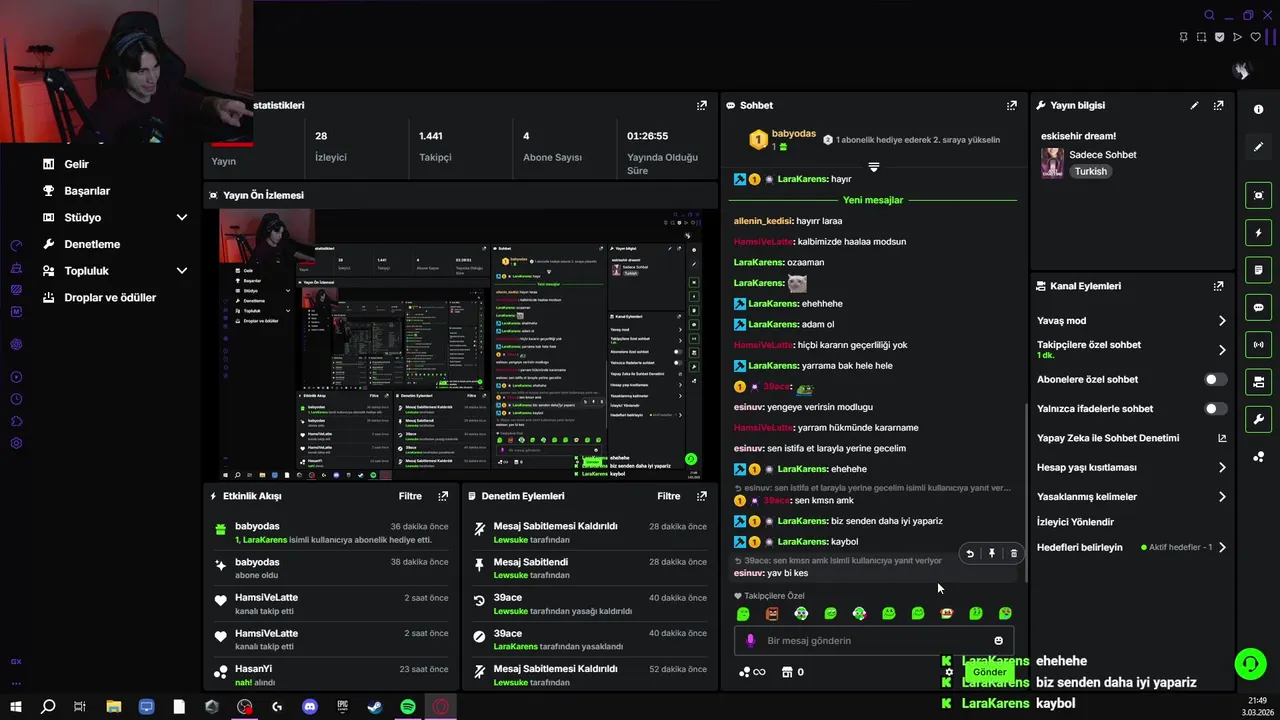This screenshot has height=720, width=1280.
Task: Open the emoji picker in chat input
Action: [x=998, y=641]
